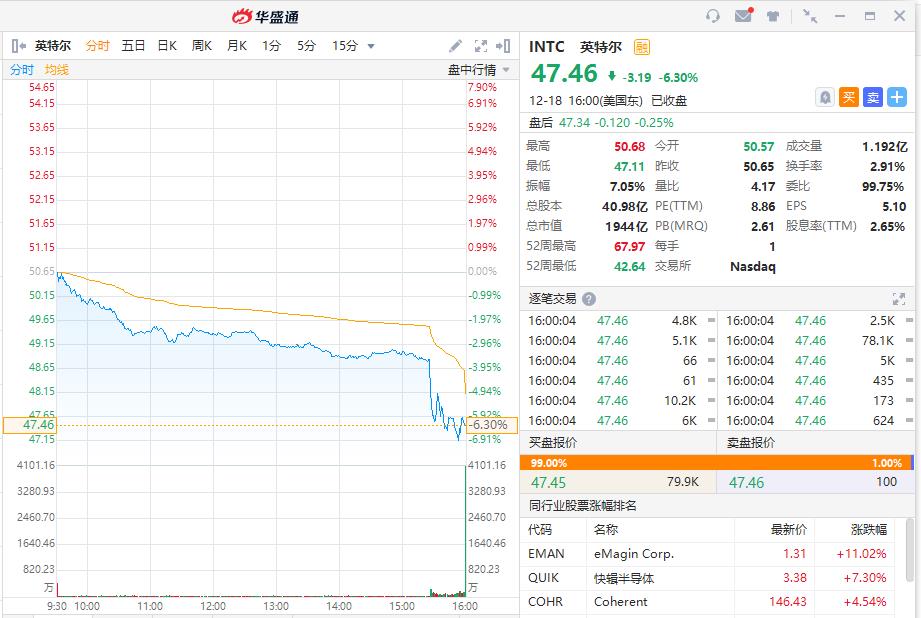Toggle the 分时 line legend
This screenshot has width=921, height=618.
pos(22,70)
